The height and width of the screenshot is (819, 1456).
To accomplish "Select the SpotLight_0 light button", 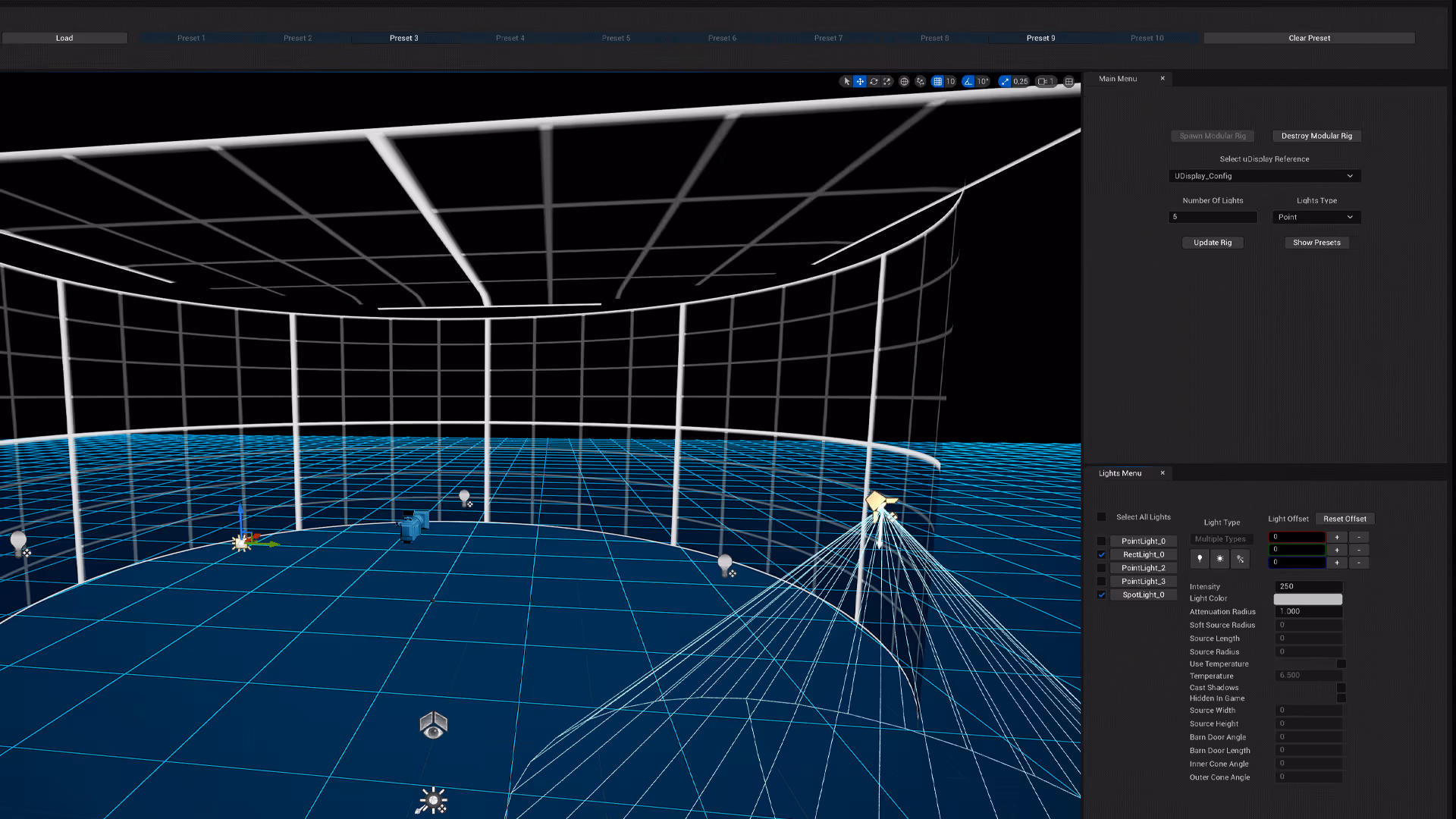I will pos(1144,595).
